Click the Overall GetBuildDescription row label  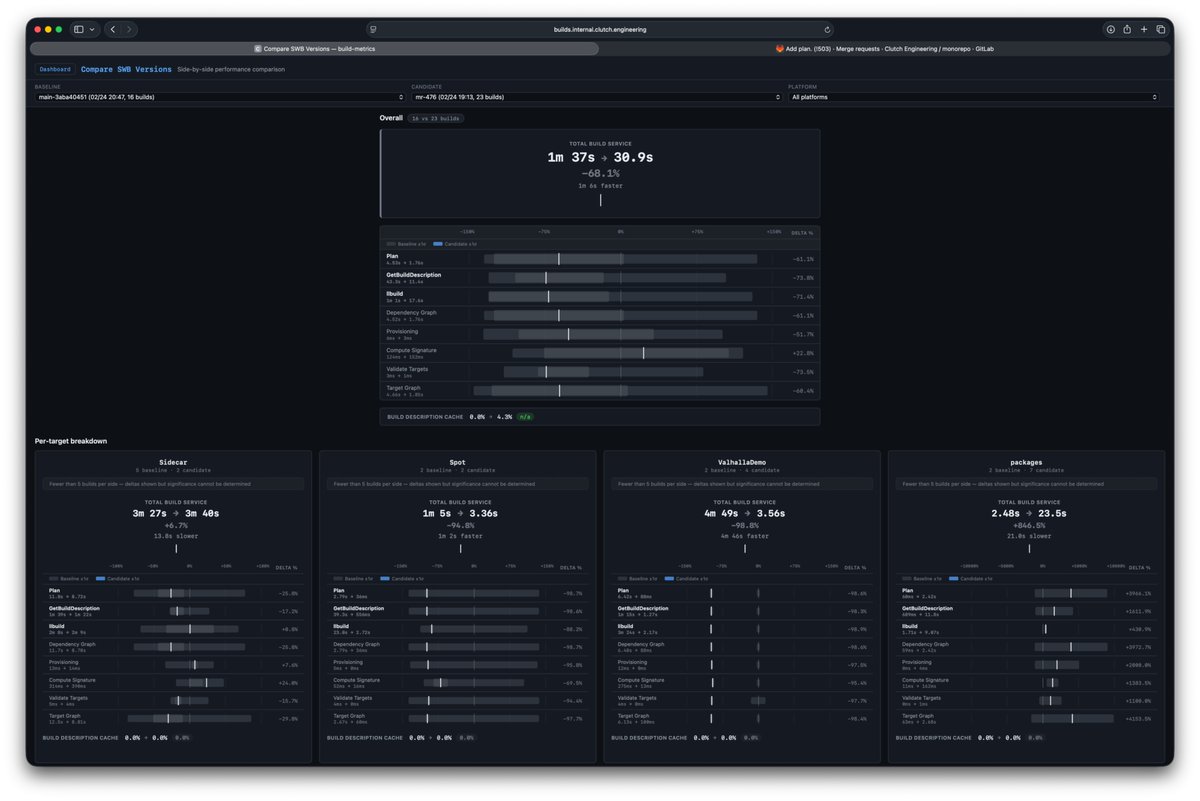pos(414,275)
